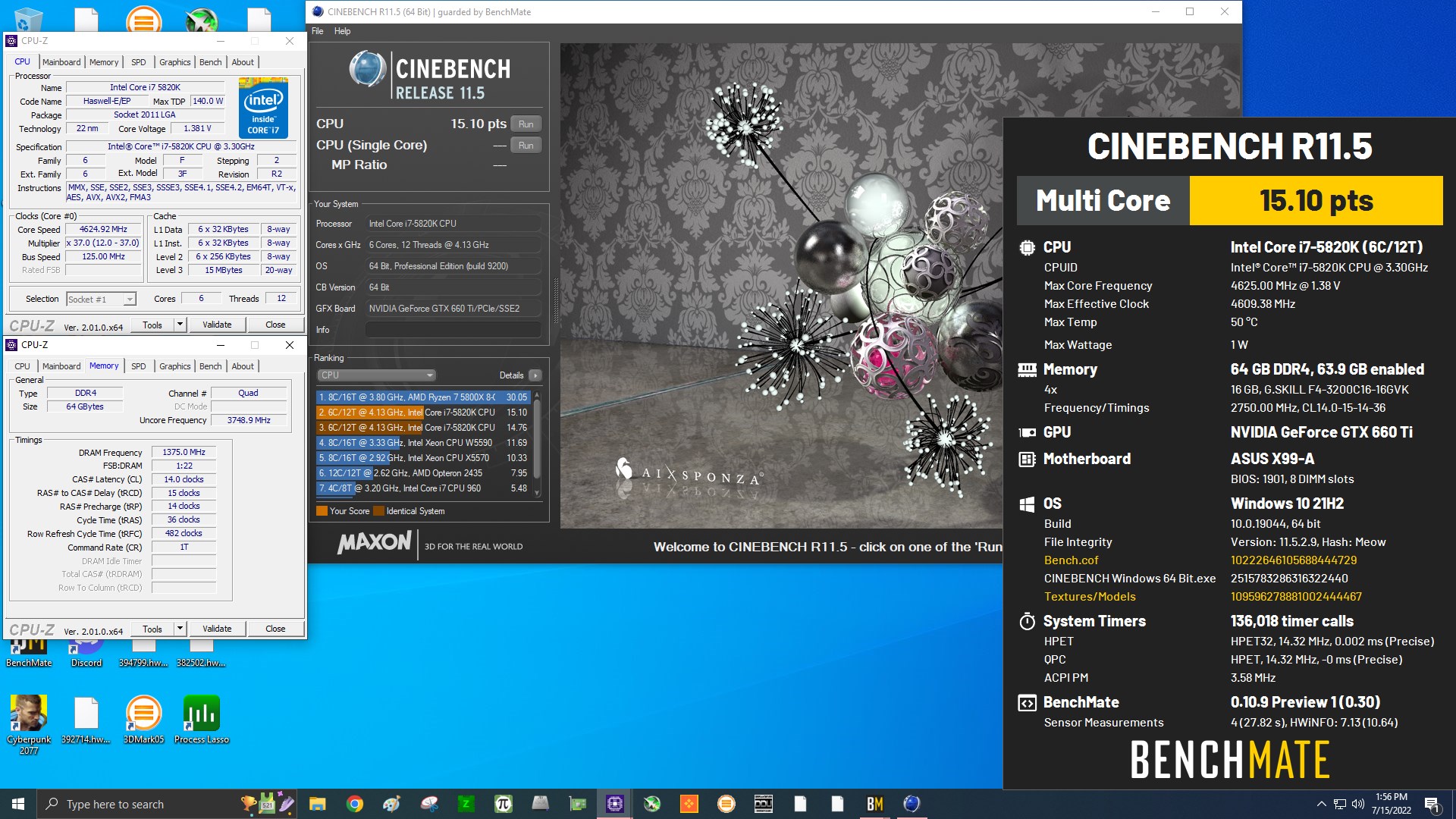Viewport: 1456px width, 819px height.
Task: Switch to Bench tab in lower CPU-Z
Action: [x=210, y=366]
